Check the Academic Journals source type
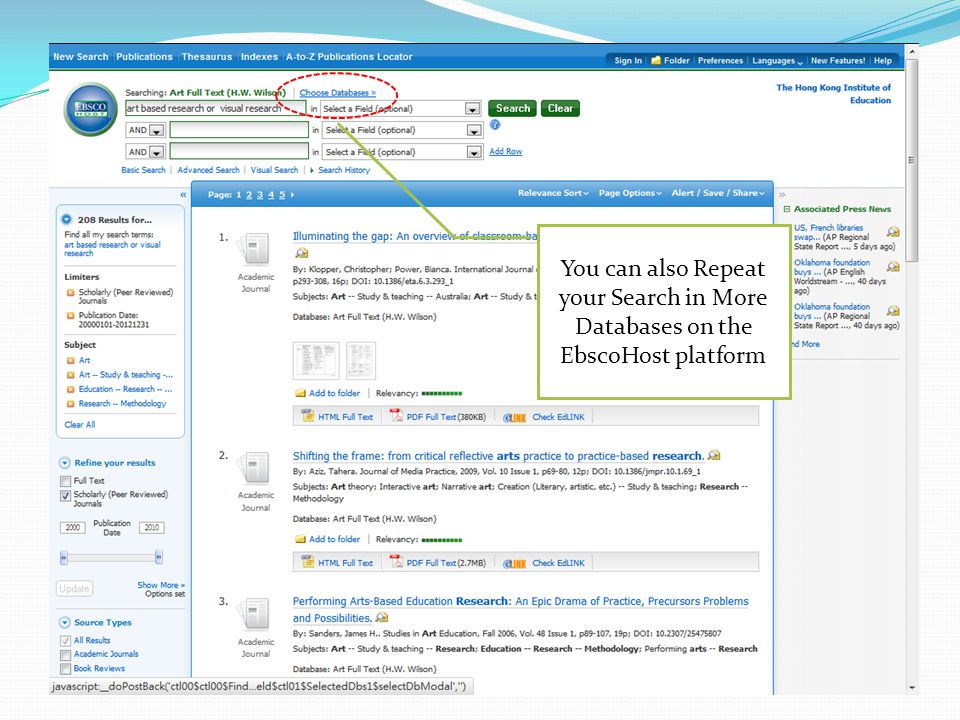Viewport: 960px width, 720px height. [x=66, y=654]
